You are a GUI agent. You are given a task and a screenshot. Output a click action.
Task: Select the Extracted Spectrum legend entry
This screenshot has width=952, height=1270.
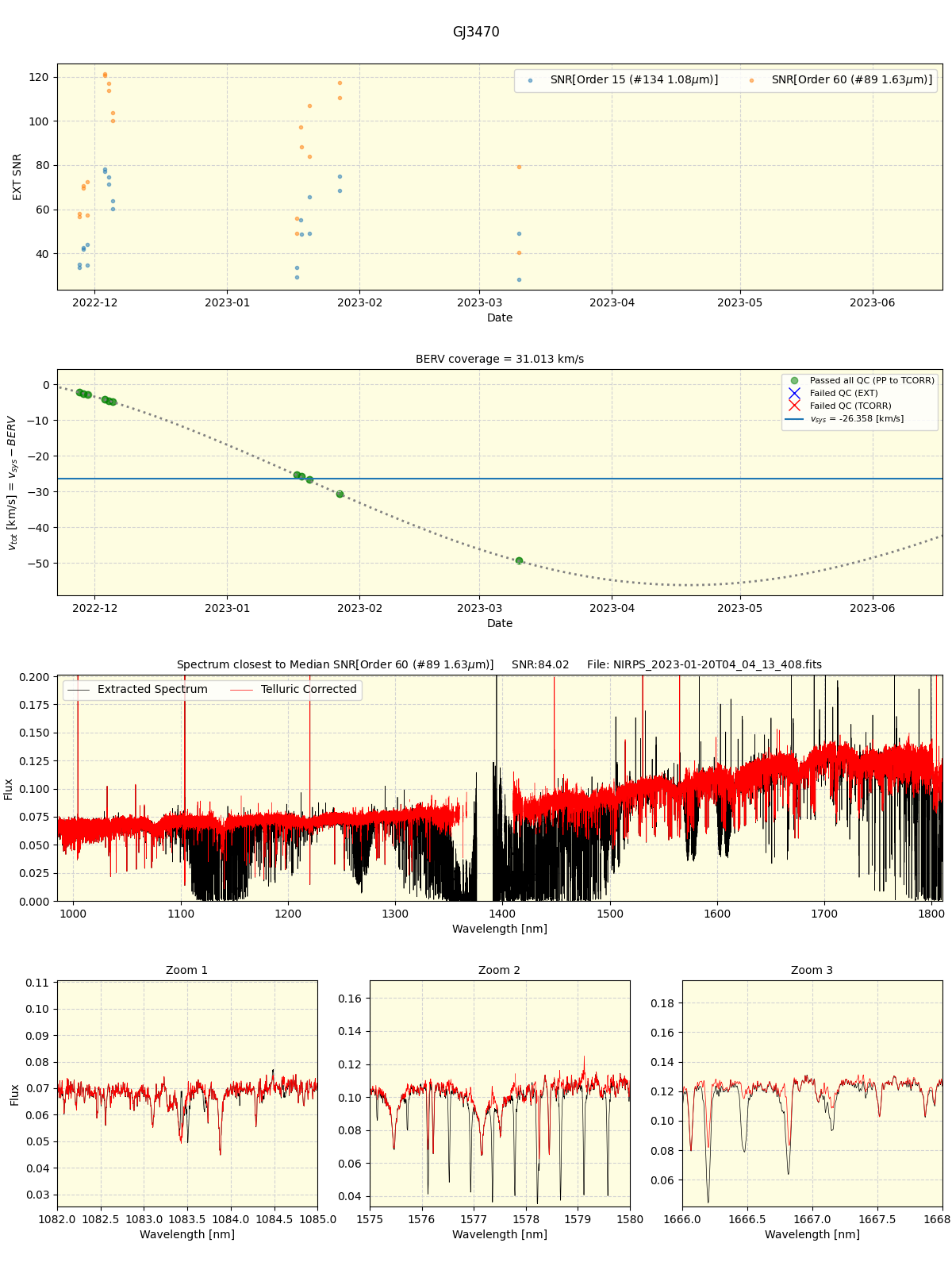pyautogui.click(x=137, y=690)
